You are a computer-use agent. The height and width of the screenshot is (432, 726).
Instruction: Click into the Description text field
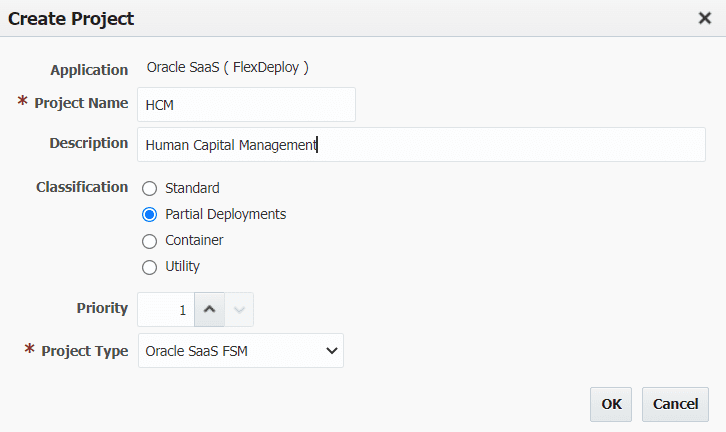point(421,144)
